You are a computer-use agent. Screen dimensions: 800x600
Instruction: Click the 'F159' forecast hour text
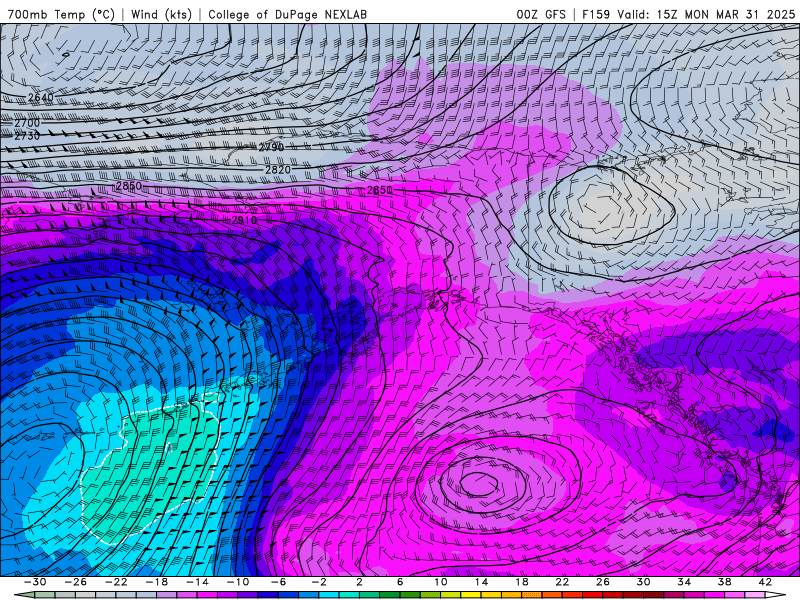pos(596,14)
